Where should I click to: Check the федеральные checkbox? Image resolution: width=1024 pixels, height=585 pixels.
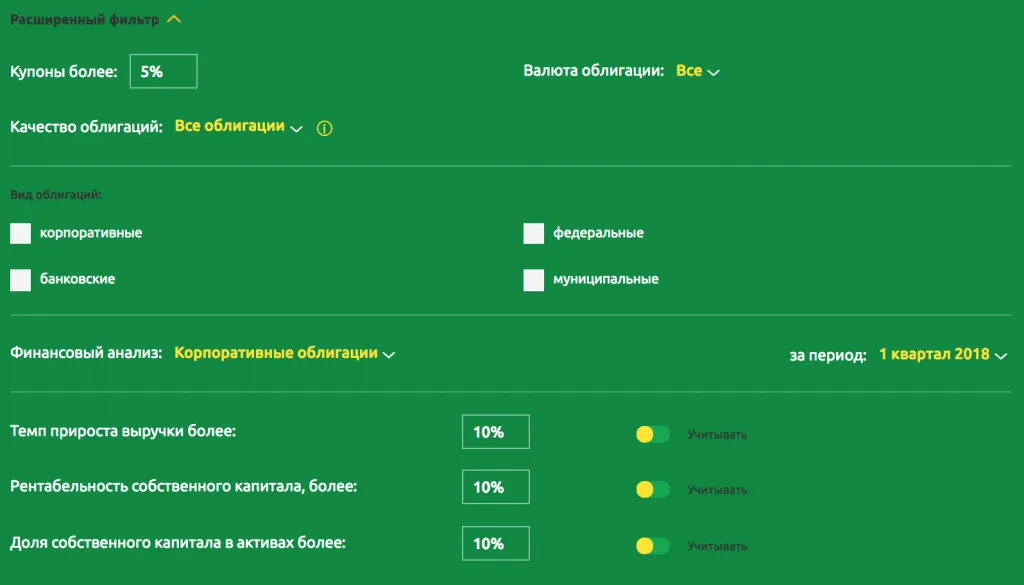coord(534,234)
